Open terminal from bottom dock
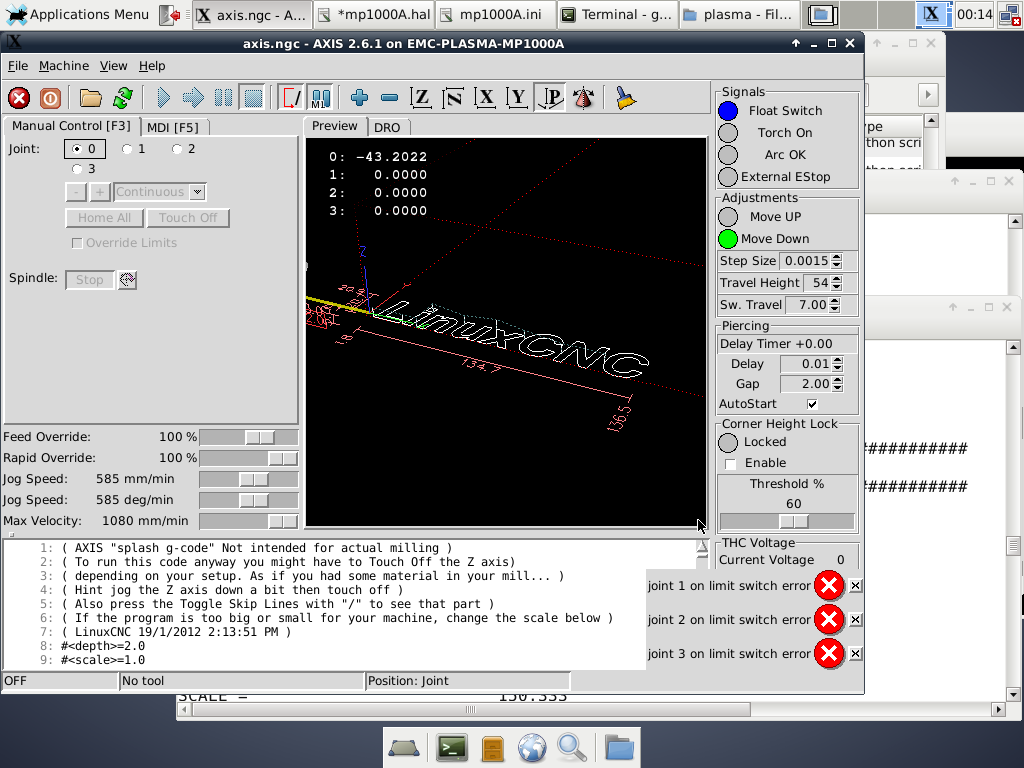1024x768 pixels. (x=452, y=748)
